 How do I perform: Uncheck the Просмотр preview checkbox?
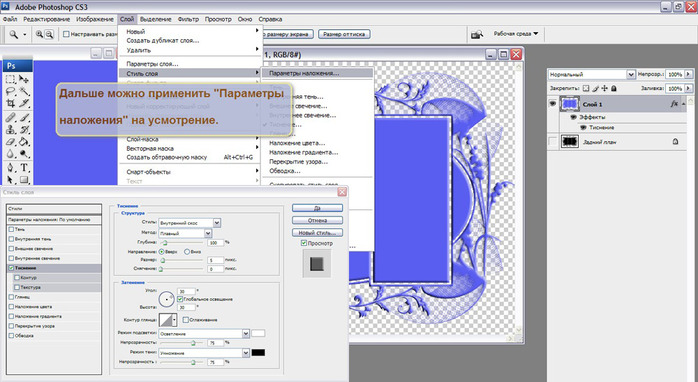(304, 243)
